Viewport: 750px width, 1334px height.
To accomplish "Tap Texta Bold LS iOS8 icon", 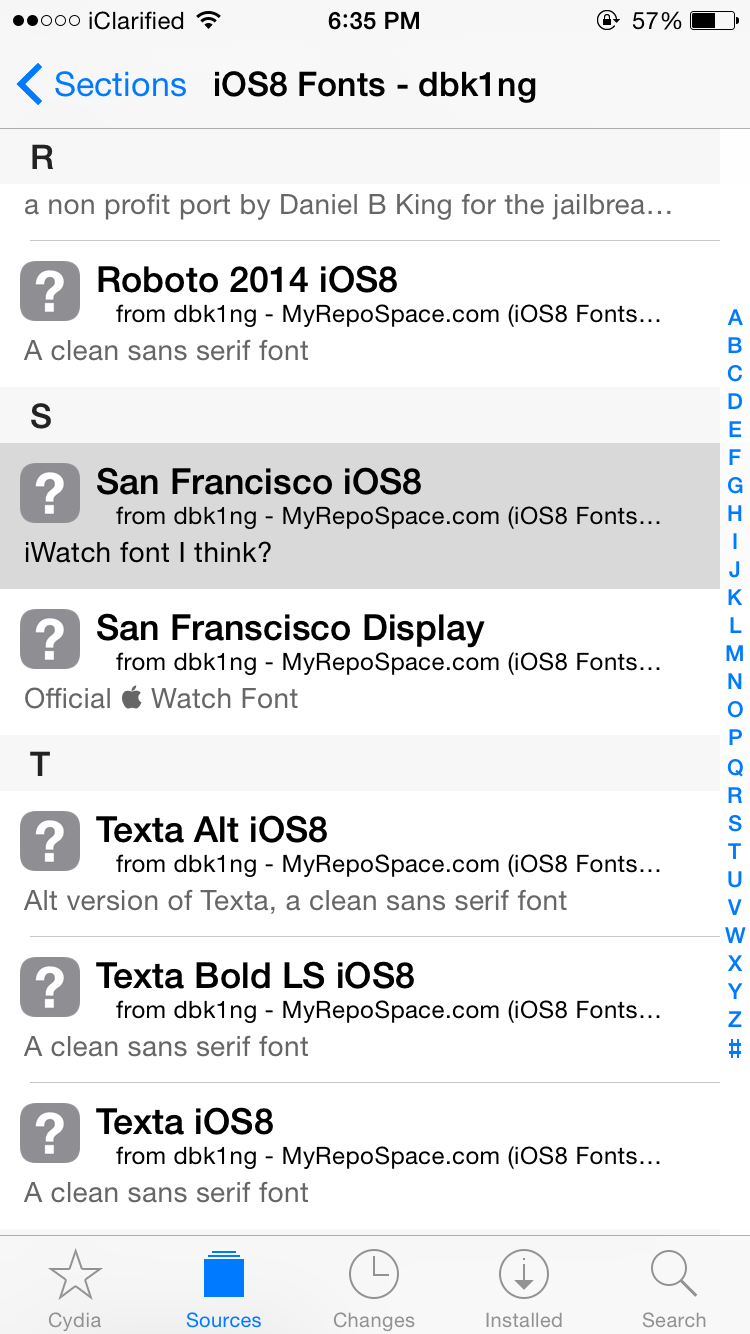I will (50, 987).
